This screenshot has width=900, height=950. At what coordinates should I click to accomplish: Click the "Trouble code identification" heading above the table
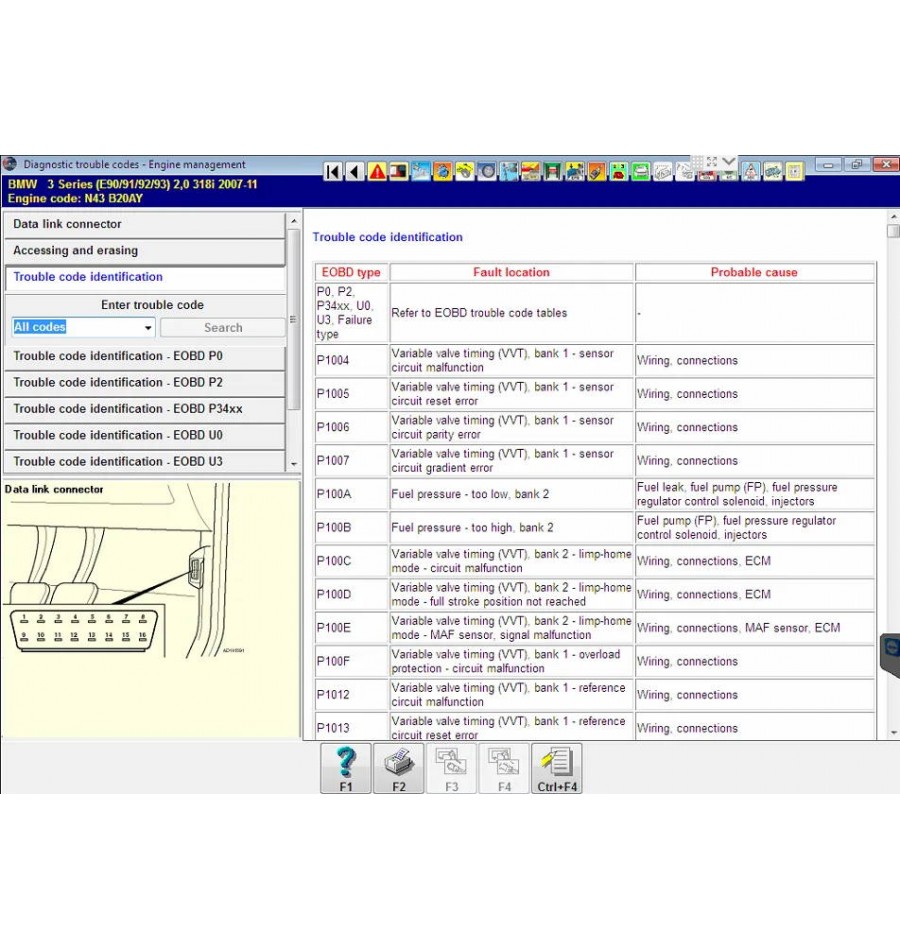click(387, 238)
